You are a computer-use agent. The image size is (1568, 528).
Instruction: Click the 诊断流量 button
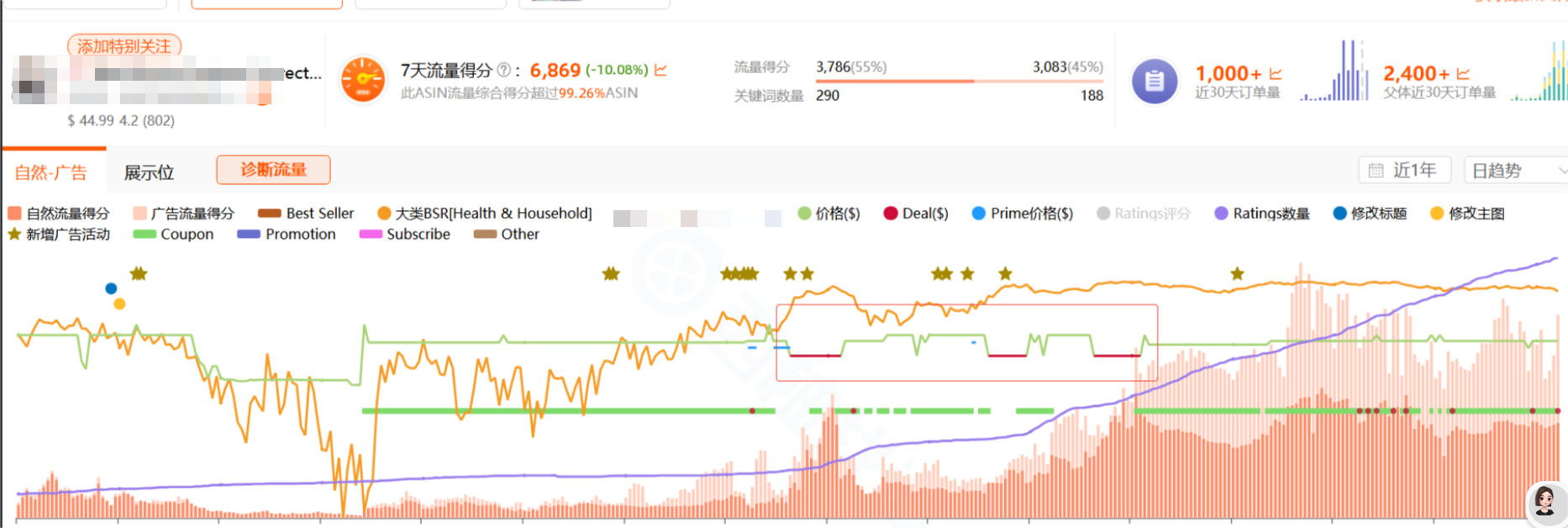pyautogui.click(x=273, y=170)
